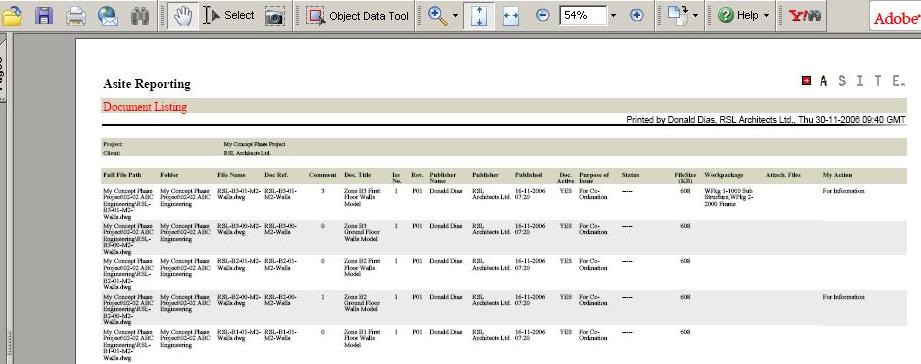This screenshot has height=364, width=921.
Task: Increase zoom with the plus button
Action: pyautogui.click(x=637, y=16)
